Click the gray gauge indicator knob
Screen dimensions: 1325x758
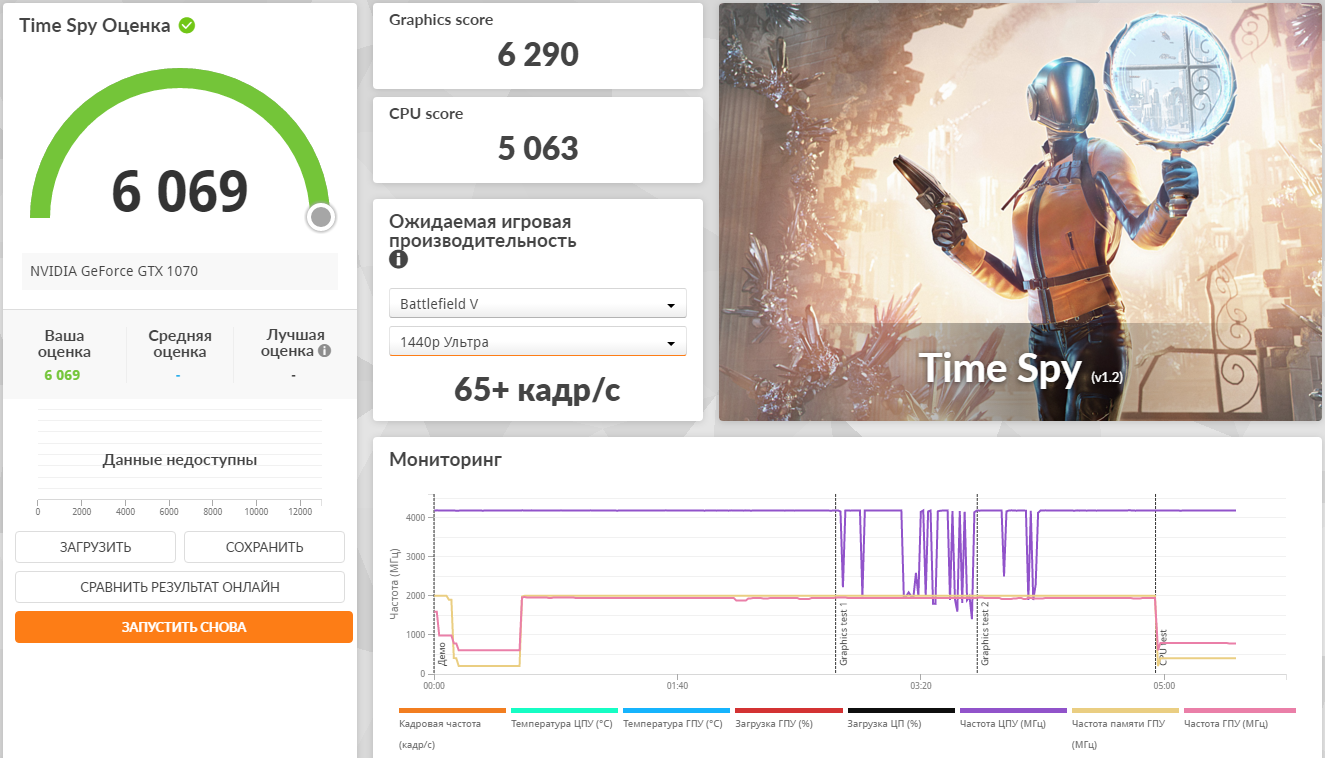(320, 217)
